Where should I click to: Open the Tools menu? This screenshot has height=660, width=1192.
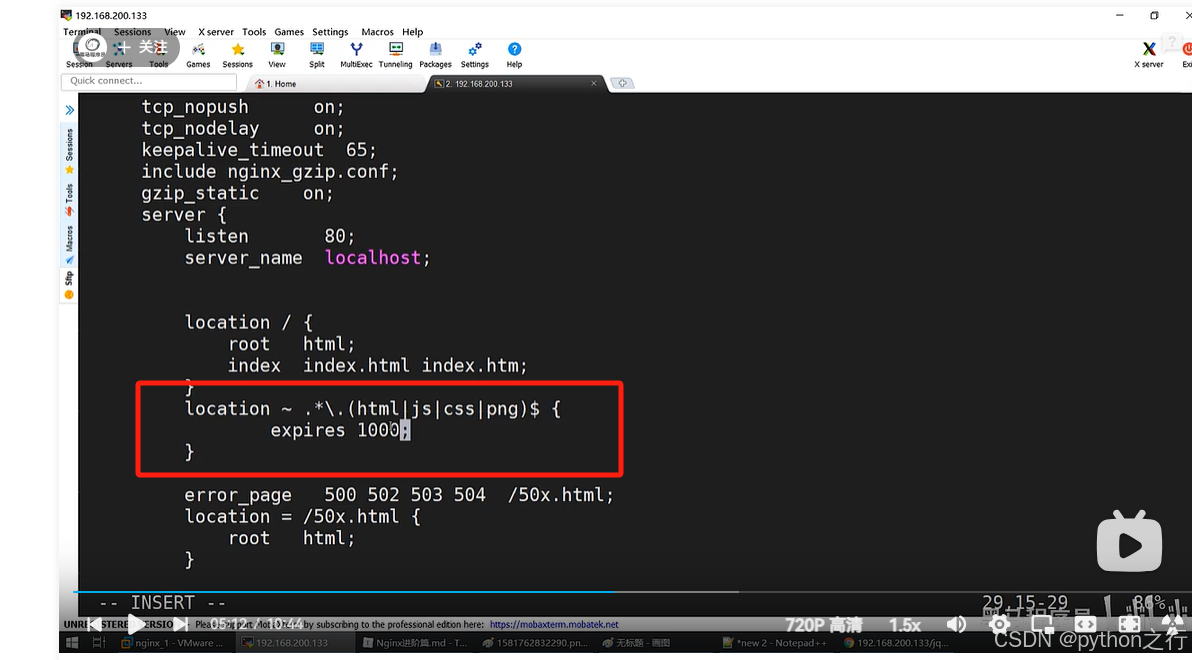(x=254, y=32)
